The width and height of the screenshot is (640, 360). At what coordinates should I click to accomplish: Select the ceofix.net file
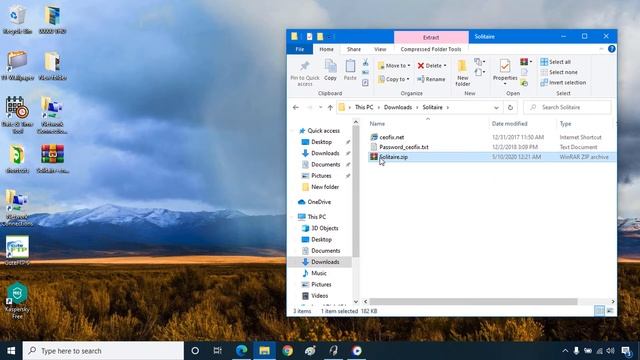[391, 137]
